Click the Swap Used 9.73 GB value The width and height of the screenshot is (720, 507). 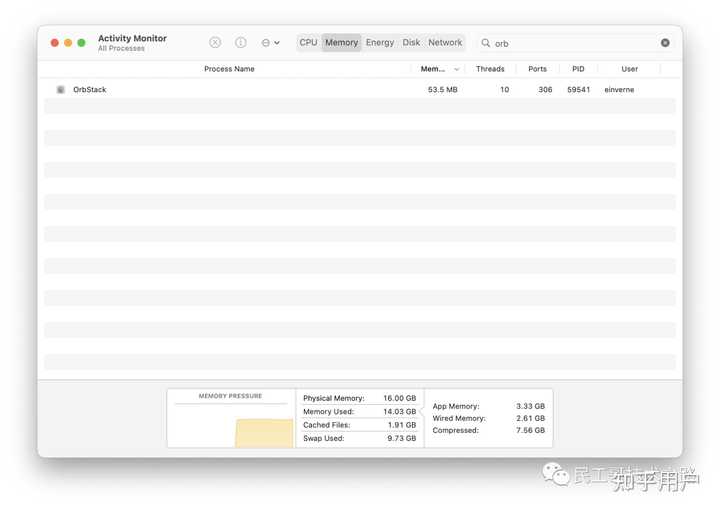coord(401,438)
